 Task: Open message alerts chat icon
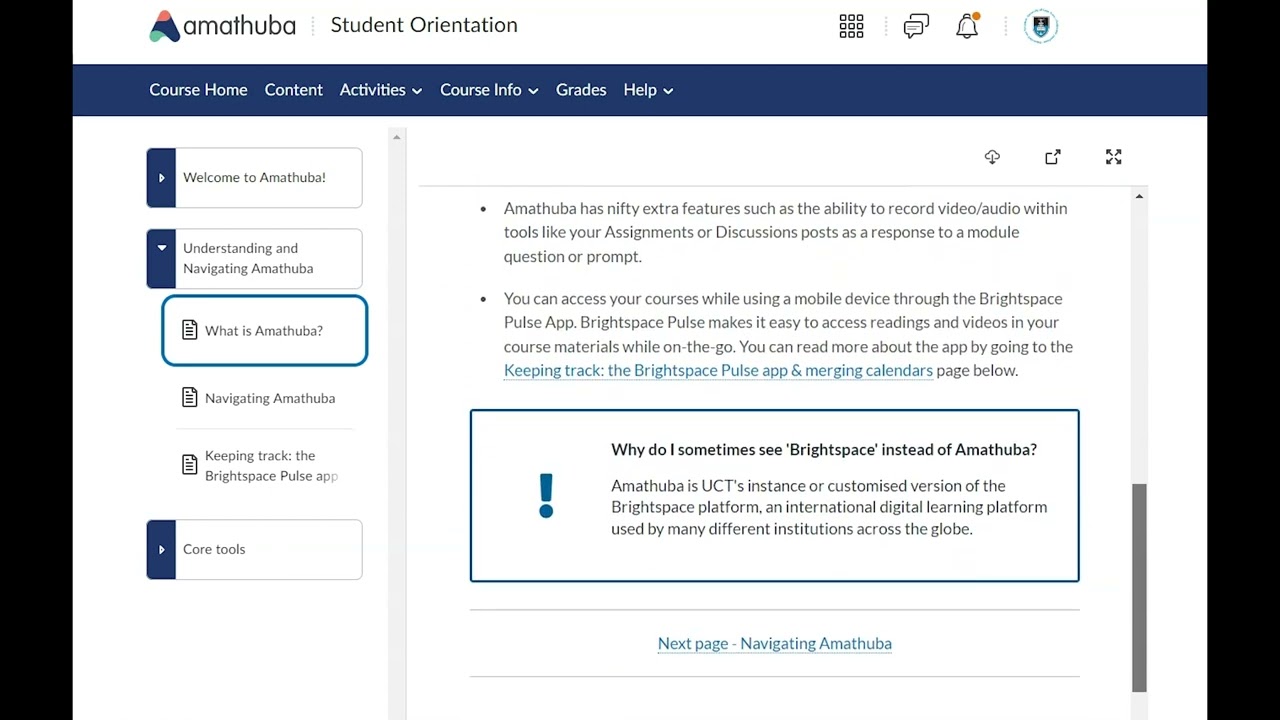(916, 27)
